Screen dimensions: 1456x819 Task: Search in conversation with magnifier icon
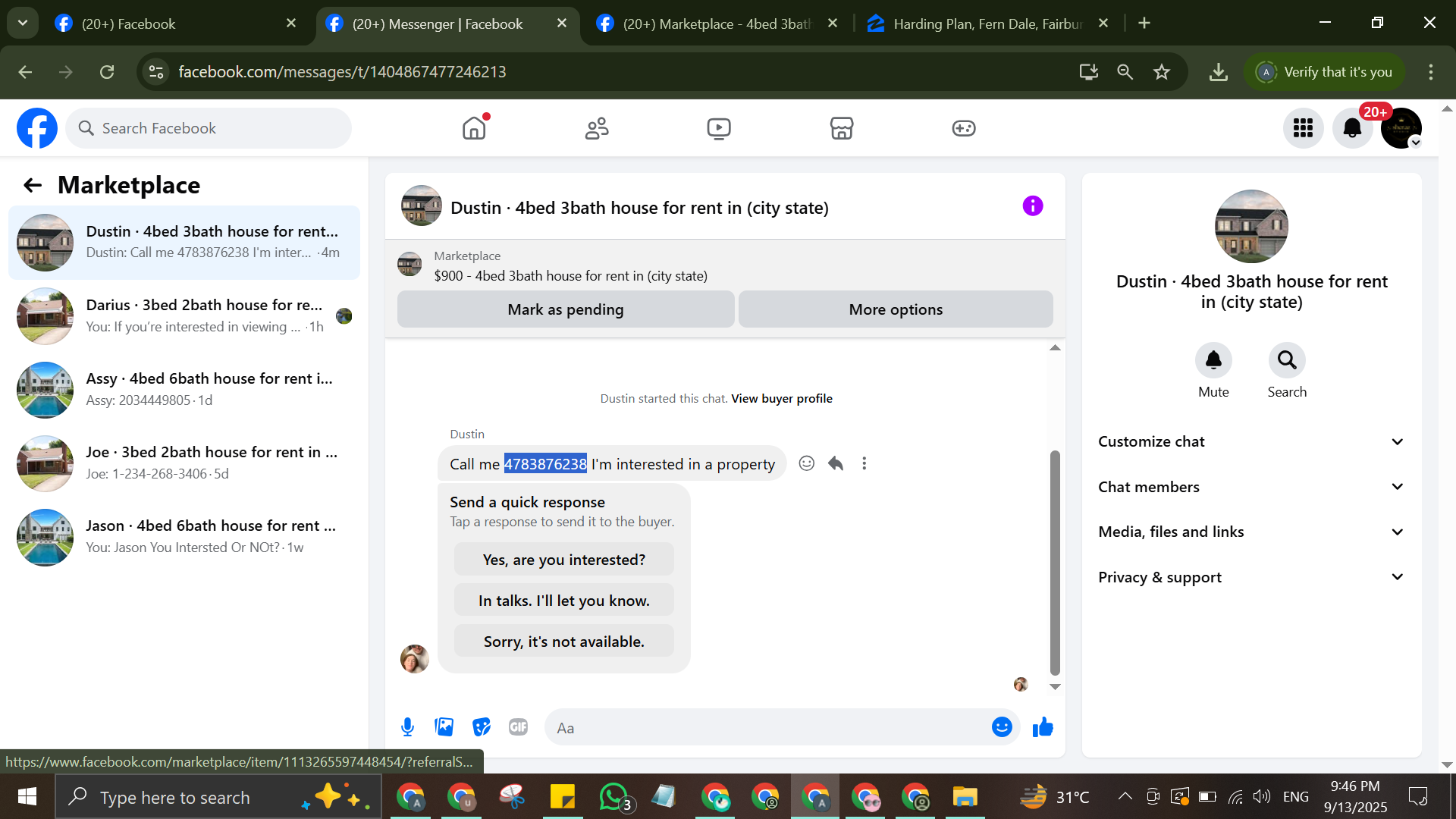coord(1287,360)
